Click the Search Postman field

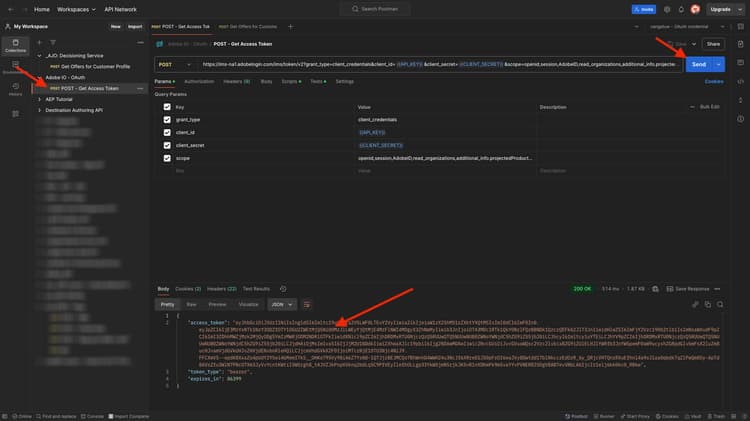(x=375, y=9)
